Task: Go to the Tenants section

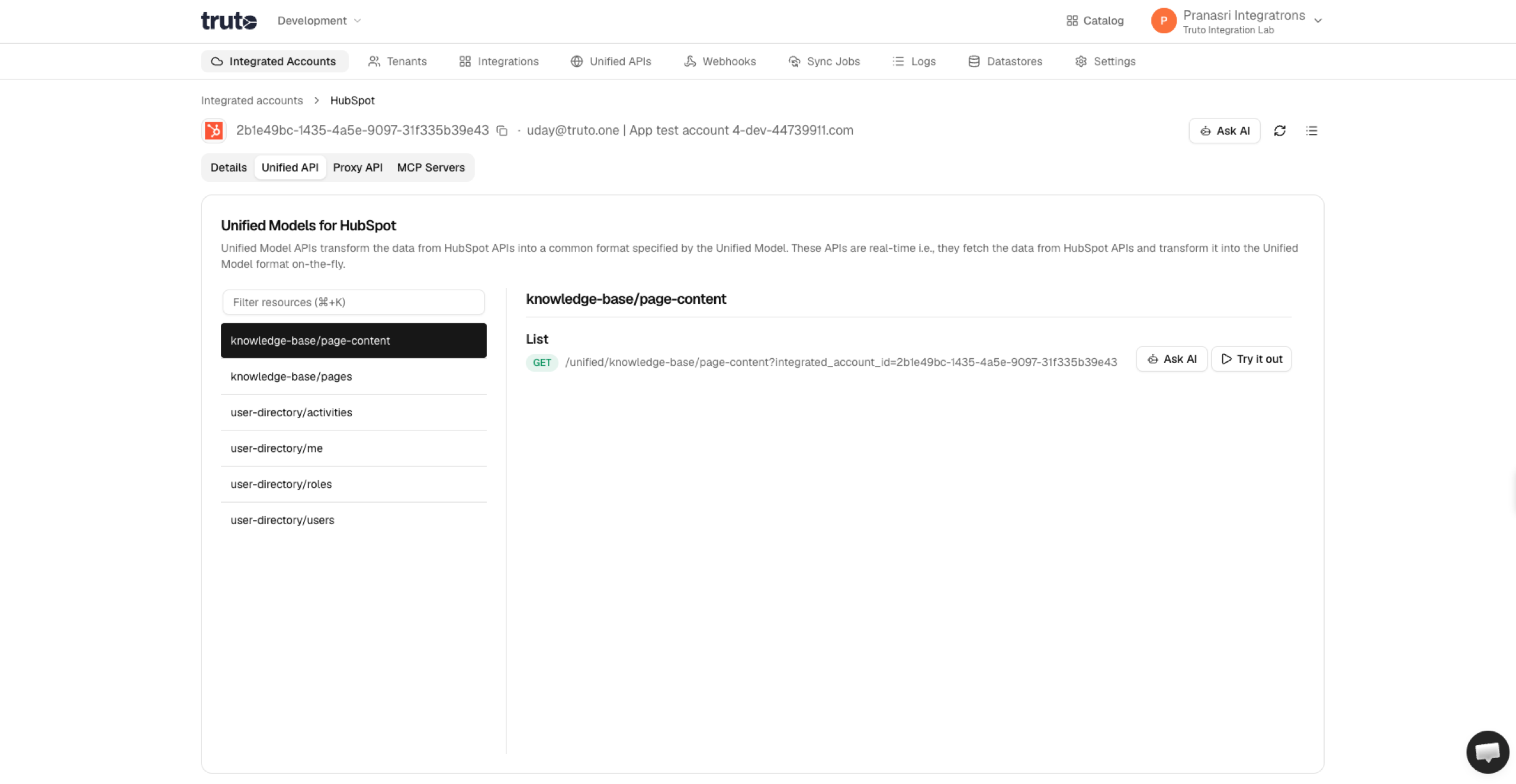Action: 397,61
